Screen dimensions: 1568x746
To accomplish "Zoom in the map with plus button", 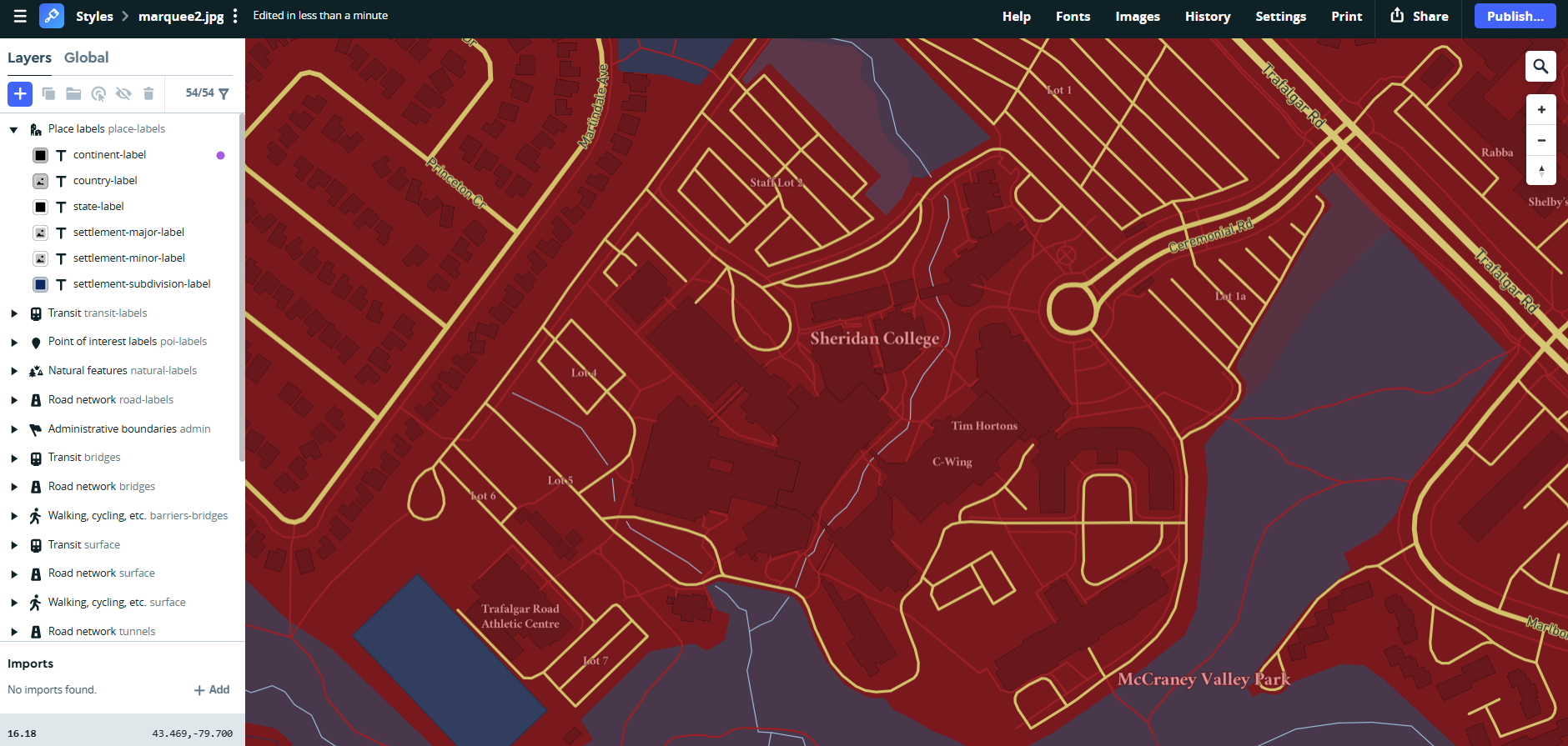I will pyautogui.click(x=1540, y=110).
